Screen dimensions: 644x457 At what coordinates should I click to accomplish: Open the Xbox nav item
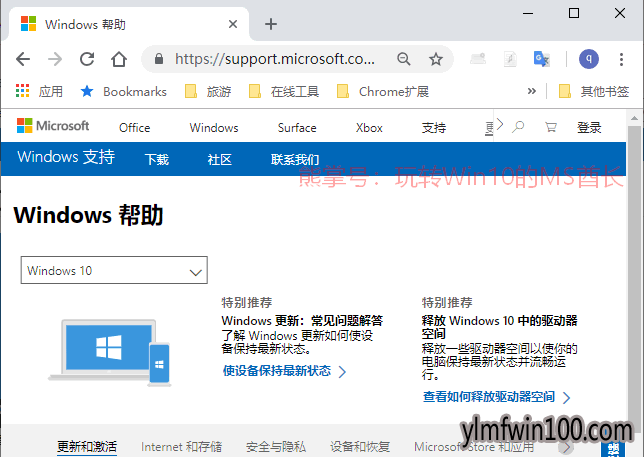[369, 128]
